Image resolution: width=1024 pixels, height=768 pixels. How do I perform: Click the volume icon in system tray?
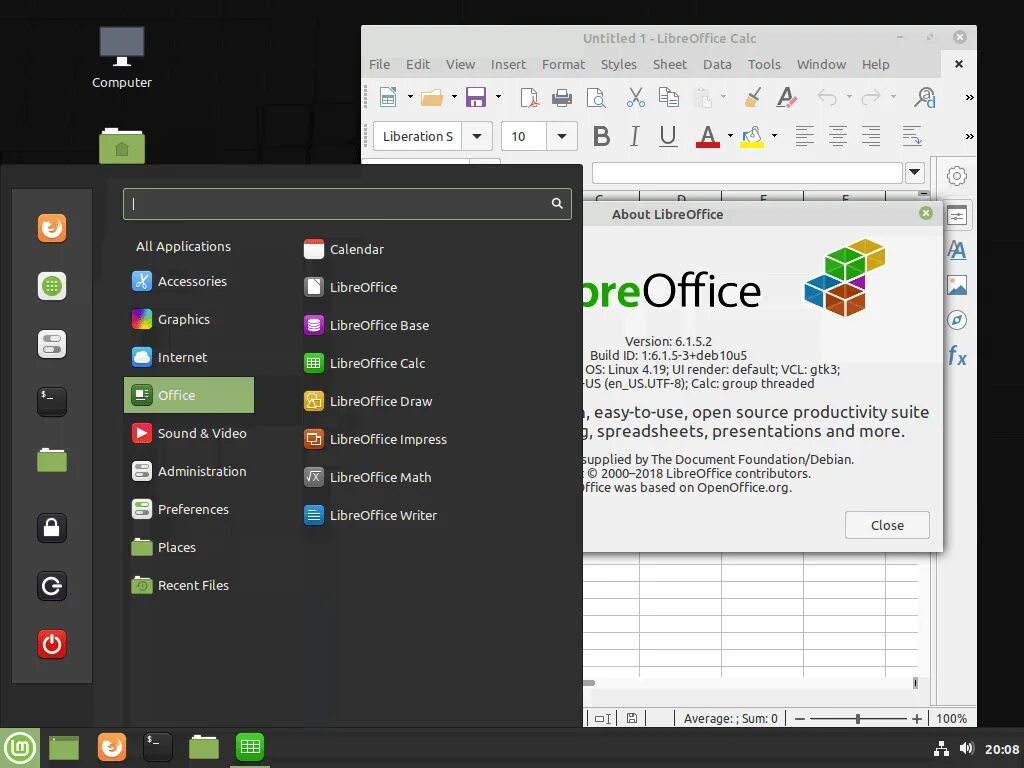(x=967, y=748)
